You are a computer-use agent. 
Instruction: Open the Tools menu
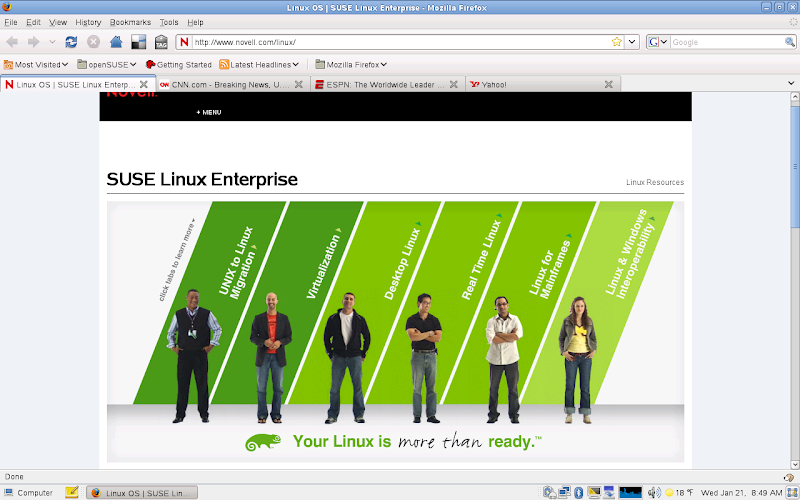click(168, 22)
